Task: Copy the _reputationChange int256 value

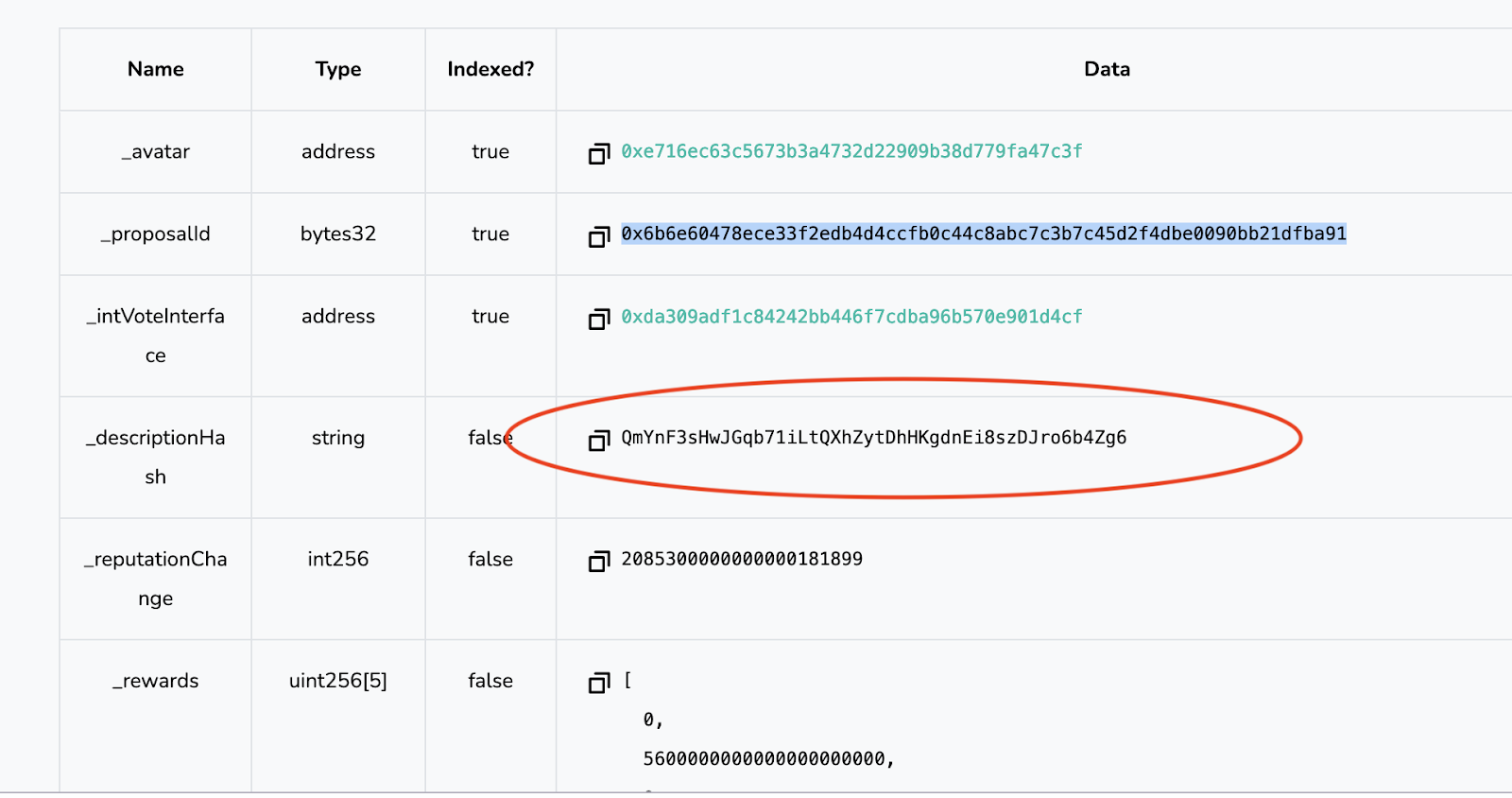Action: [599, 561]
